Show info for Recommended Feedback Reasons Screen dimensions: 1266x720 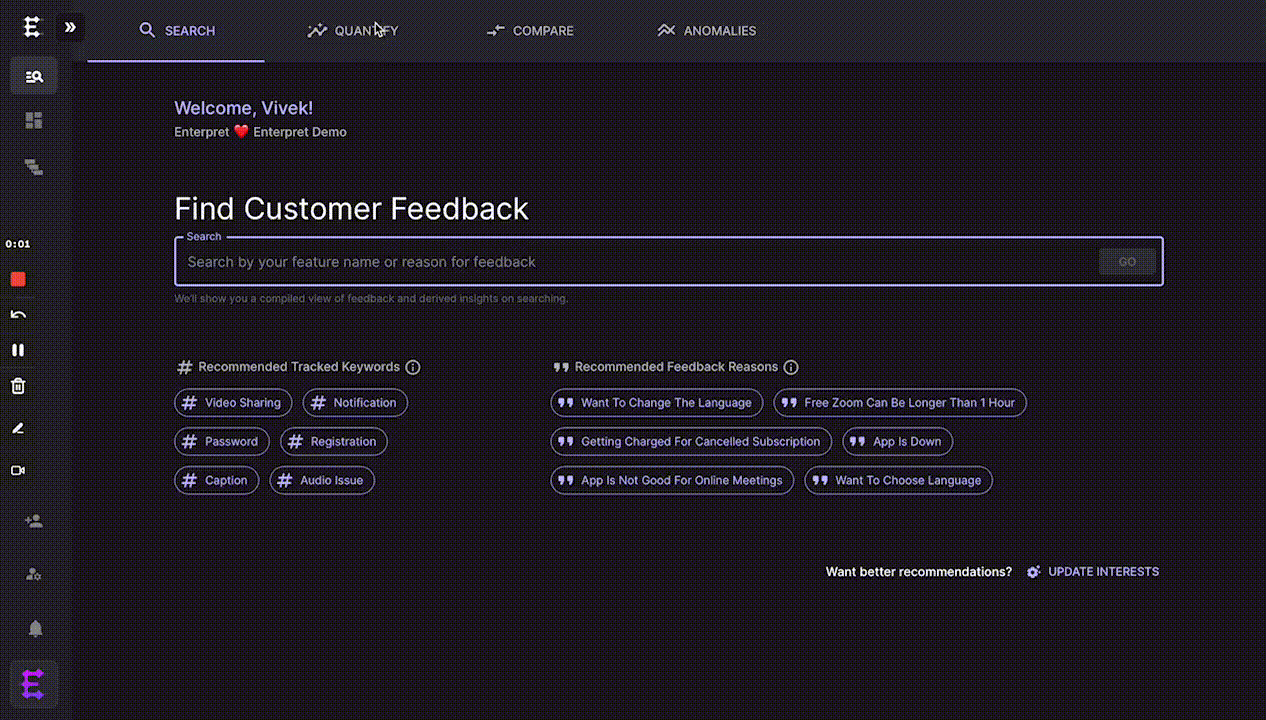click(791, 367)
